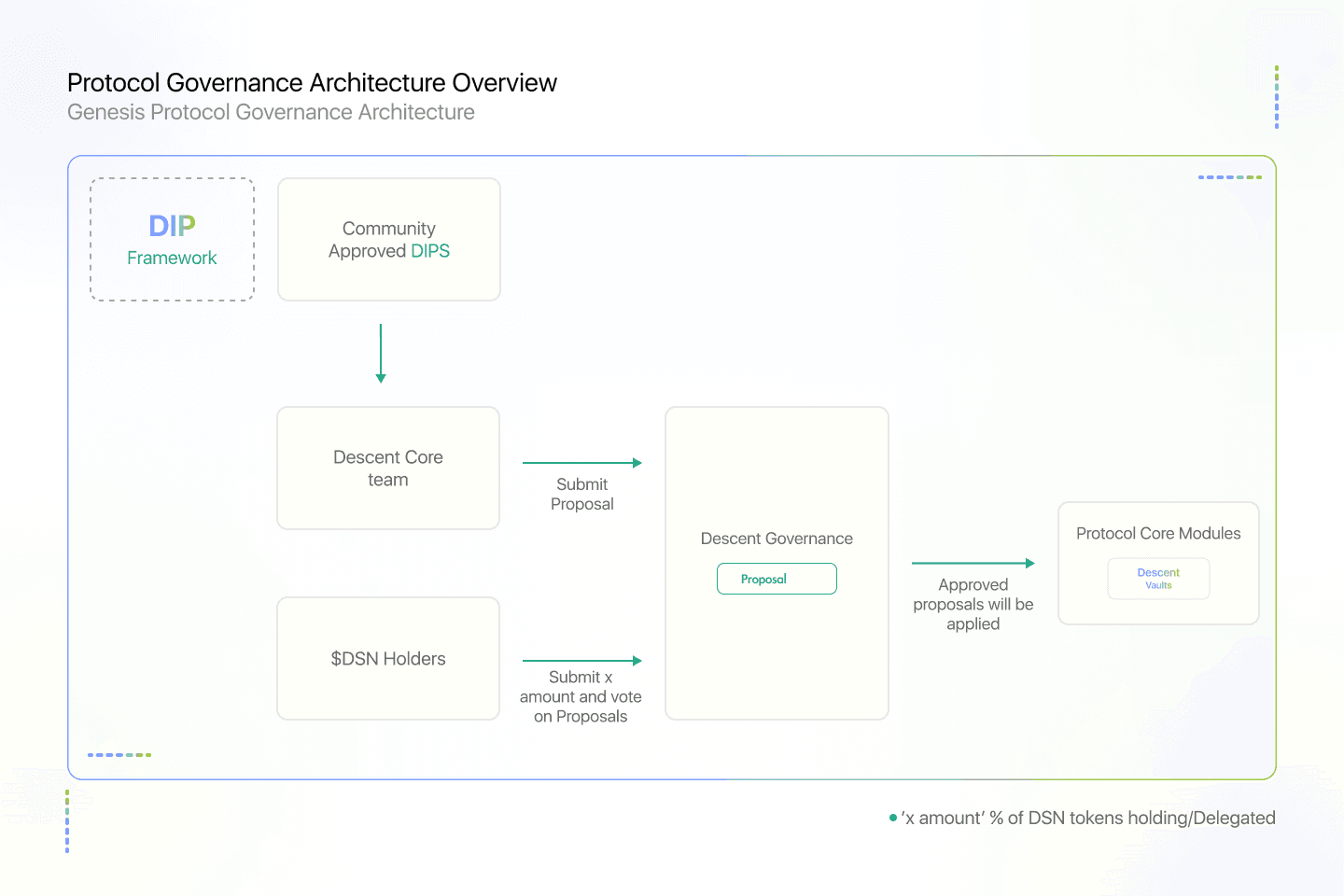The height and width of the screenshot is (896, 1344).
Task: Click the Protocol Governance Architecture Overview title
Action: (x=312, y=83)
